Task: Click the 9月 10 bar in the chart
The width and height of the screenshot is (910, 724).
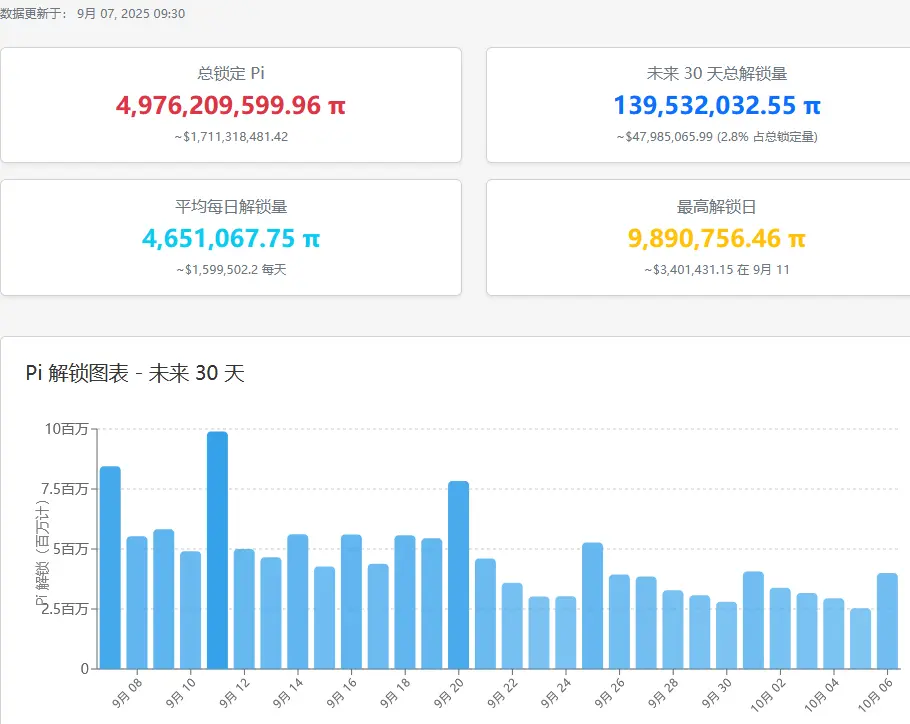Action: point(190,610)
